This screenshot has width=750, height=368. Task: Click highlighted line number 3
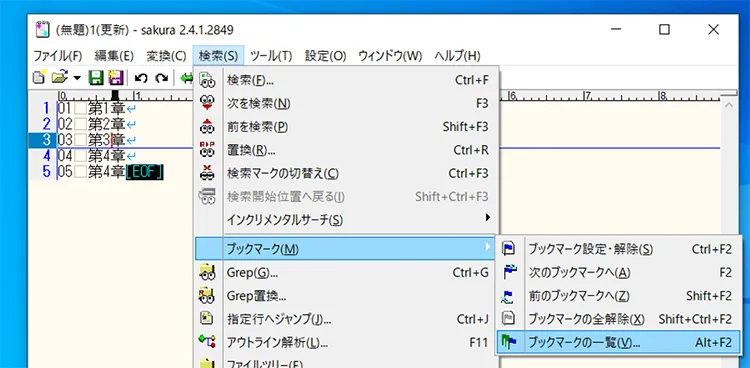pos(46,140)
